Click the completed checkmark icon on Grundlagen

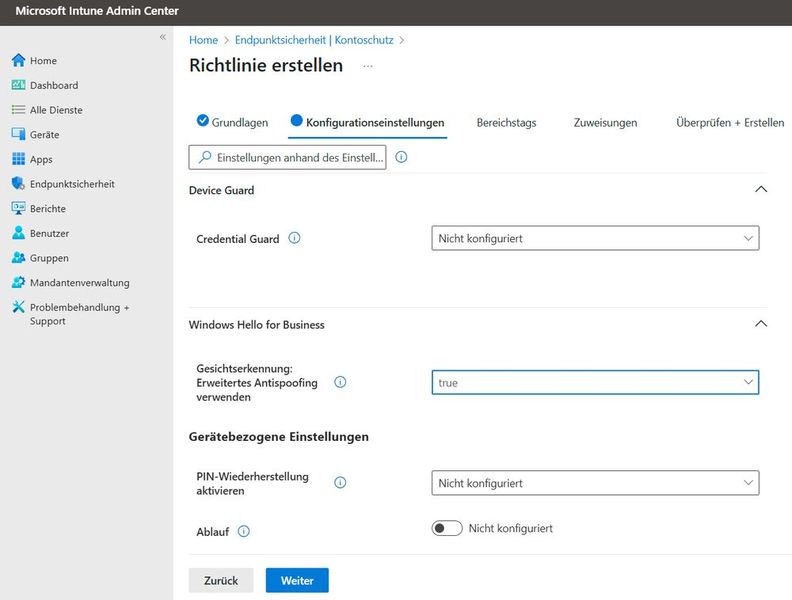203,120
